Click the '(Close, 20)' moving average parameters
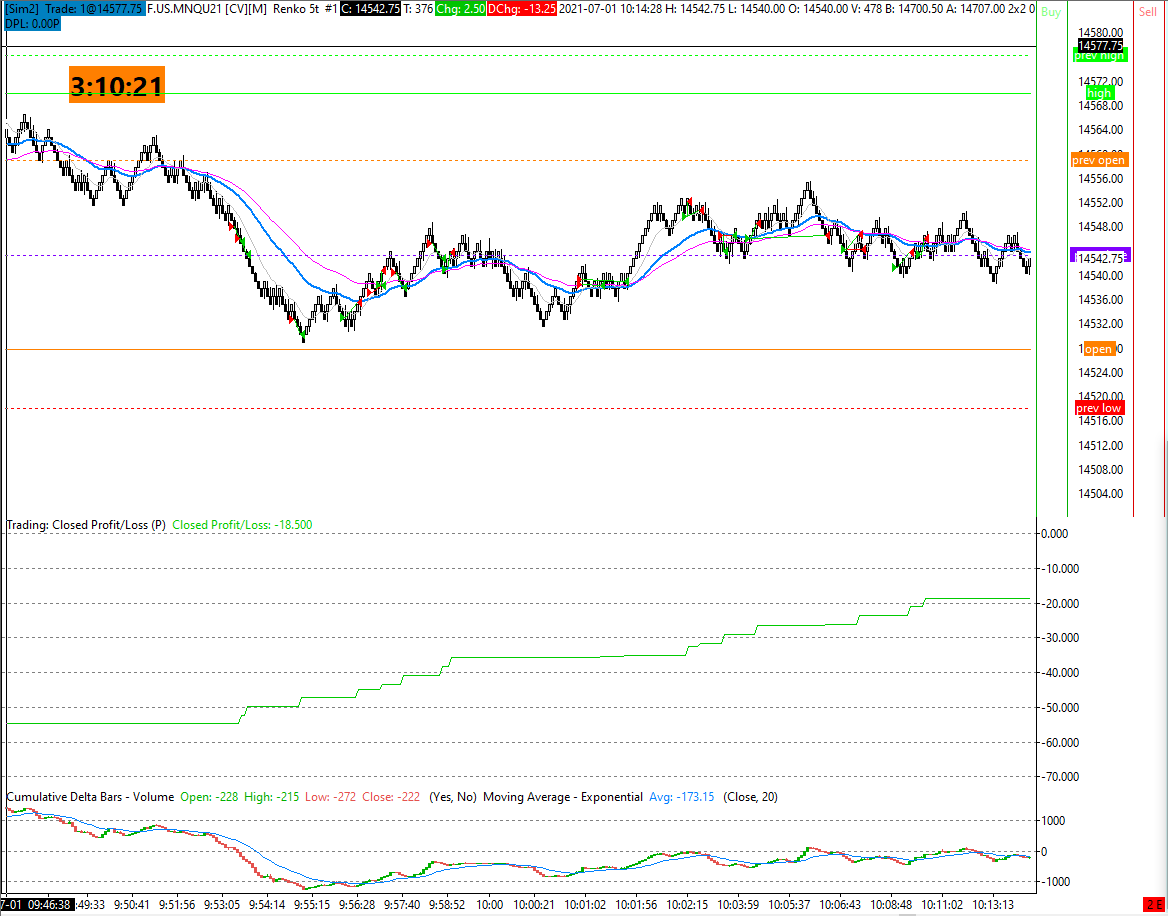 pos(750,797)
